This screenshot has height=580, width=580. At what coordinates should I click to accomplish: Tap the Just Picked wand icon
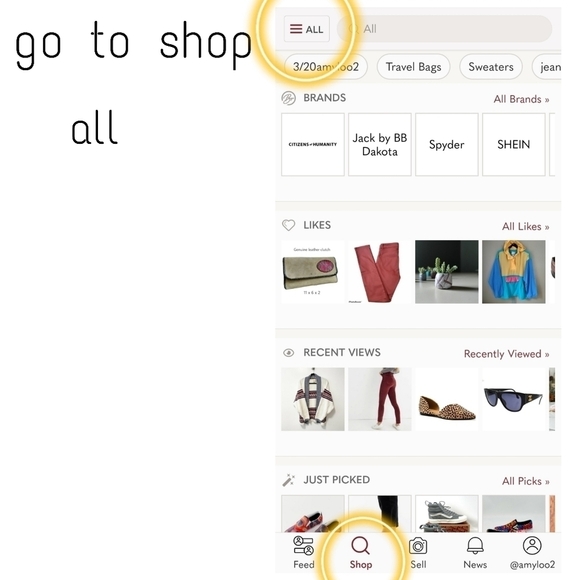(x=289, y=480)
